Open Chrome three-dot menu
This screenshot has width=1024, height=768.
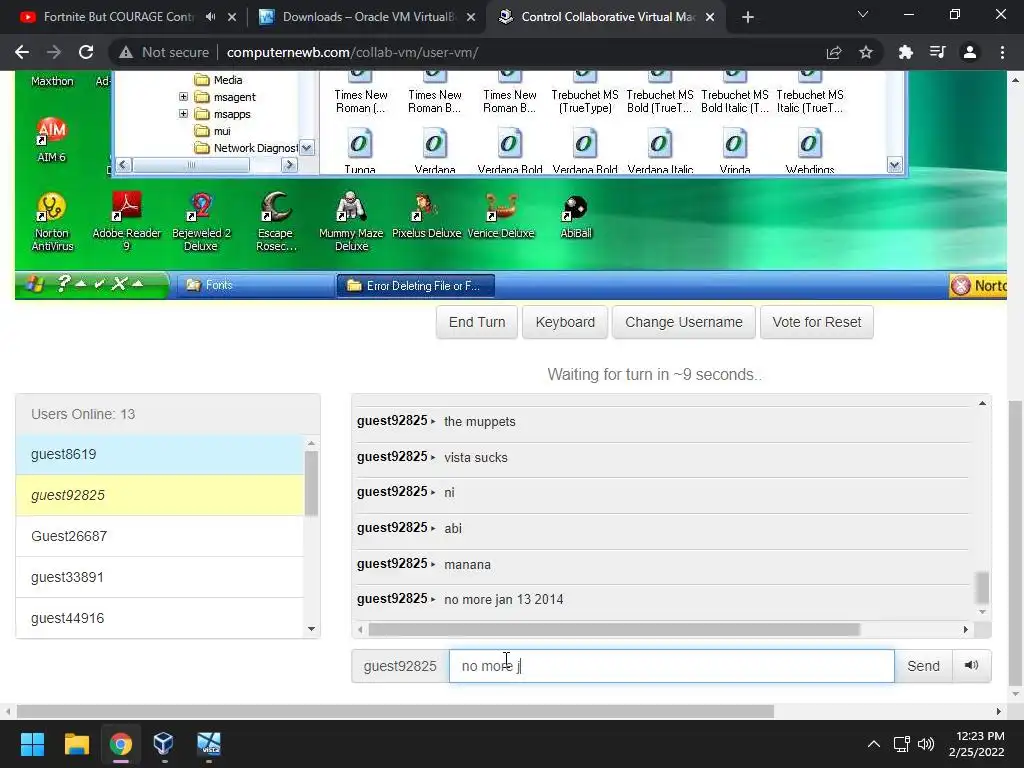click(1002, 52)
